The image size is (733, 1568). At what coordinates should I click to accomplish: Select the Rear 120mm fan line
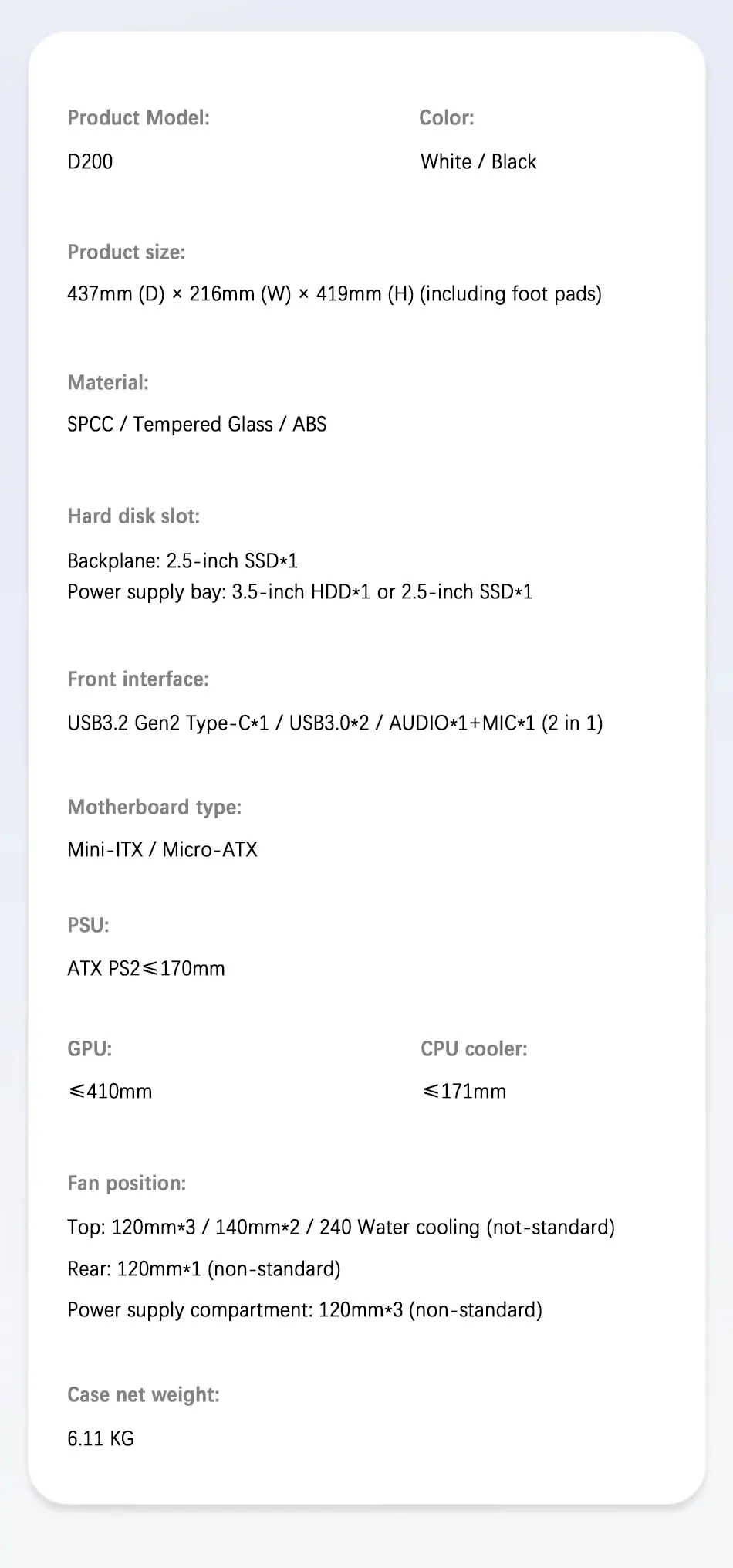pyautogui.click(x=204, y=1269)
